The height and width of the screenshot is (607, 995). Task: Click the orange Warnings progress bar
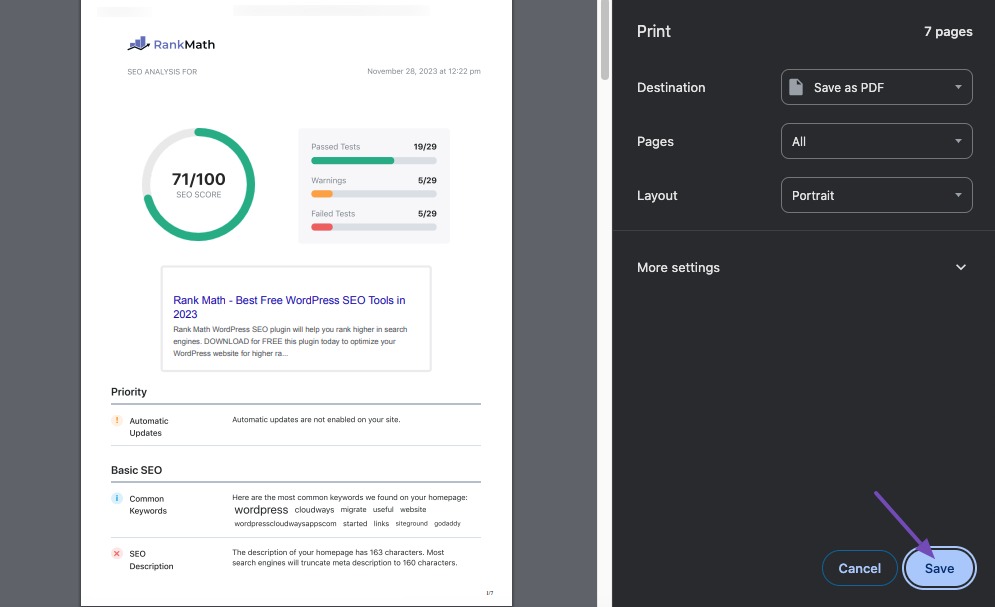322,194
